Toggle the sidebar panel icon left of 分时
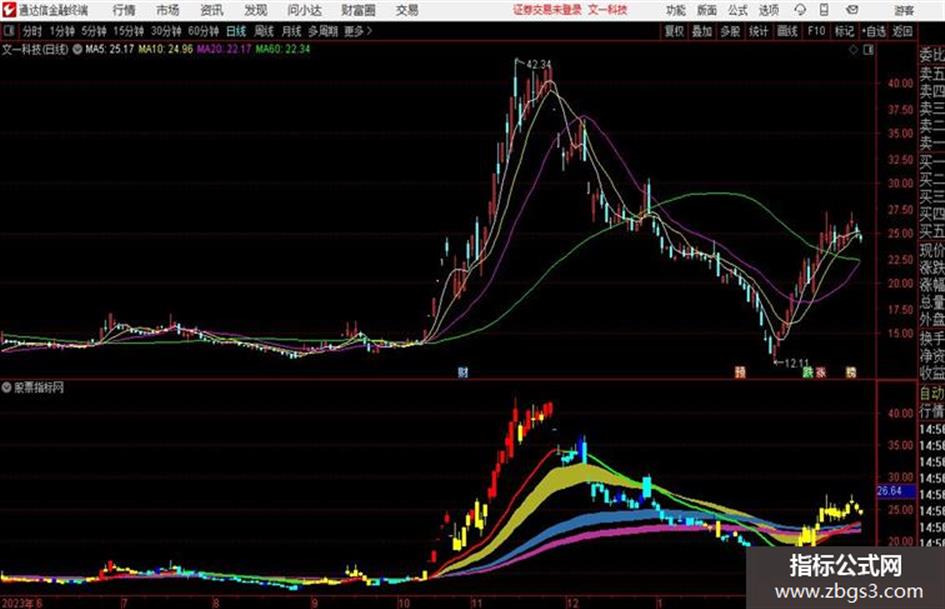This screenshot has height=609, width=945. [x=8, y=31]
